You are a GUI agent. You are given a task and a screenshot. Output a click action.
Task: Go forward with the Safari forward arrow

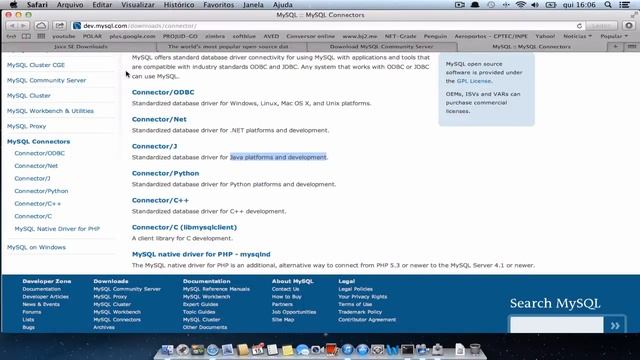23,26
